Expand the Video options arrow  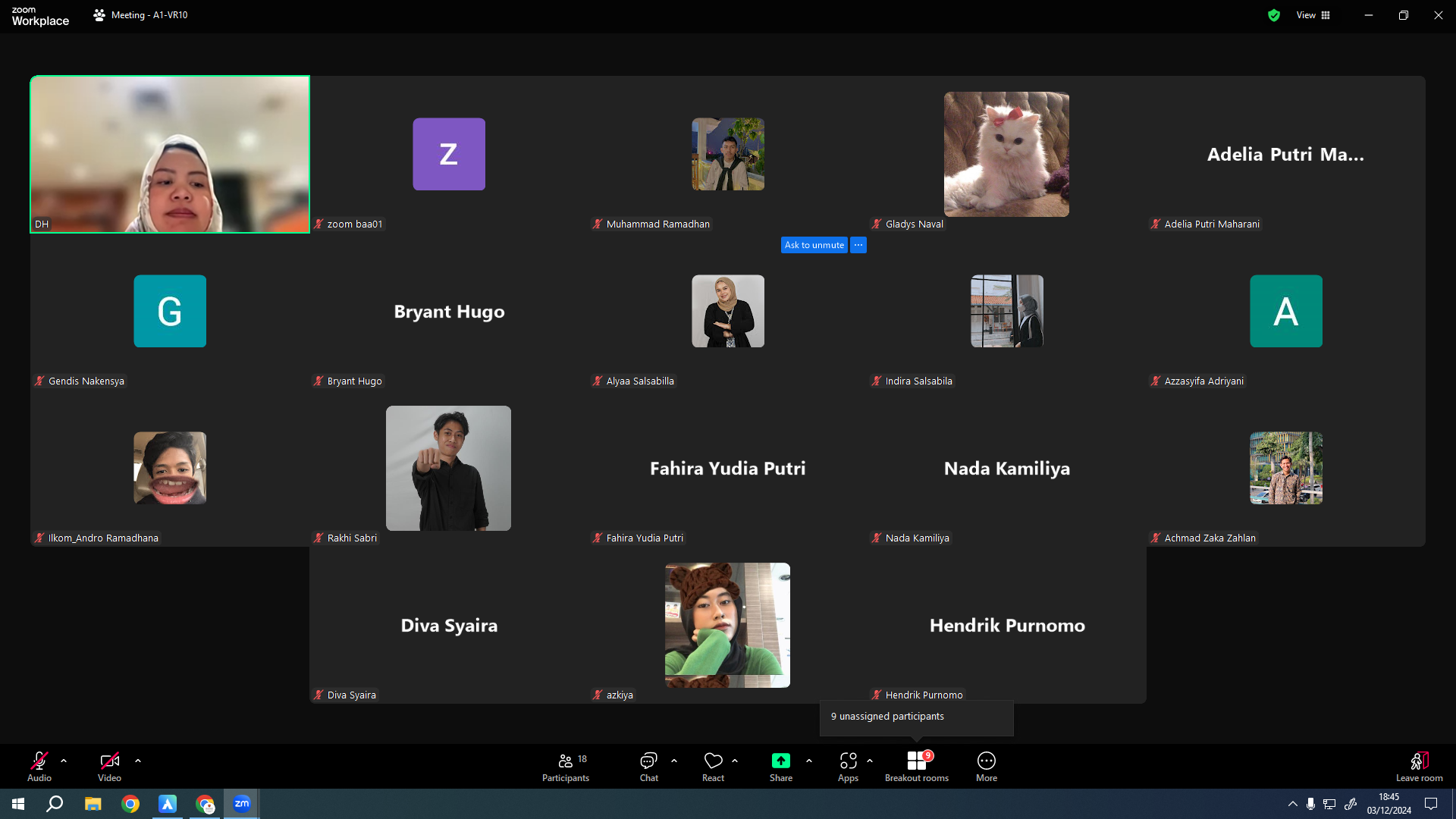point(138,761)
